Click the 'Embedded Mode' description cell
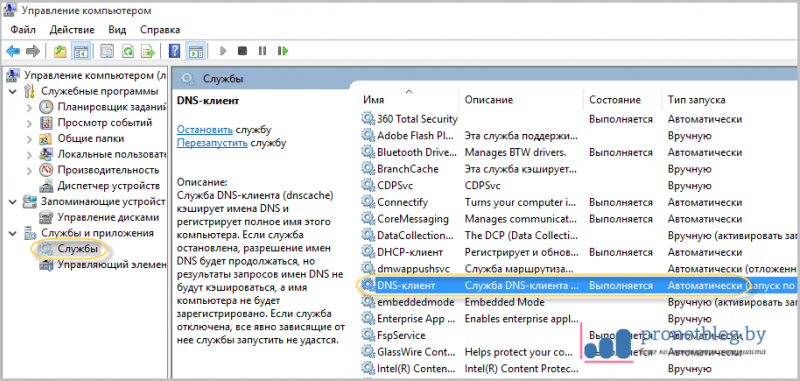The image size is (800, 381). pyautogui.click(x=505, y=302)
